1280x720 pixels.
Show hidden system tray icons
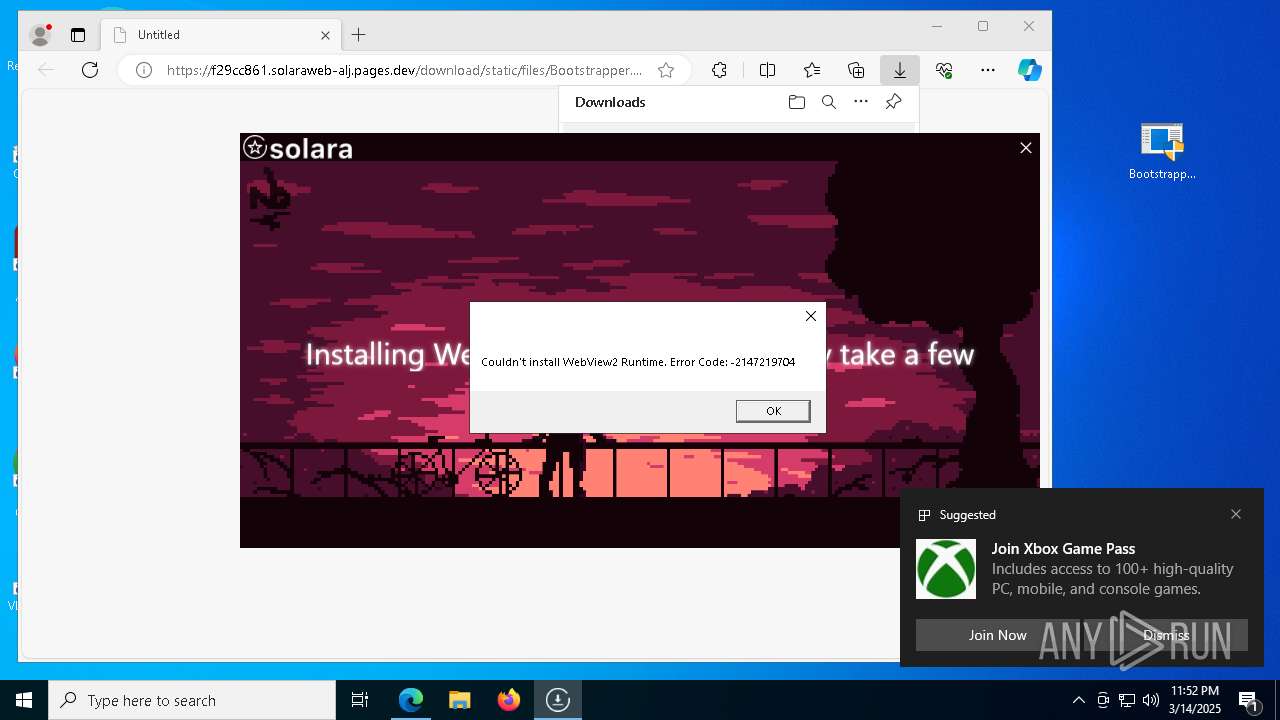(x=1078, y=700)
